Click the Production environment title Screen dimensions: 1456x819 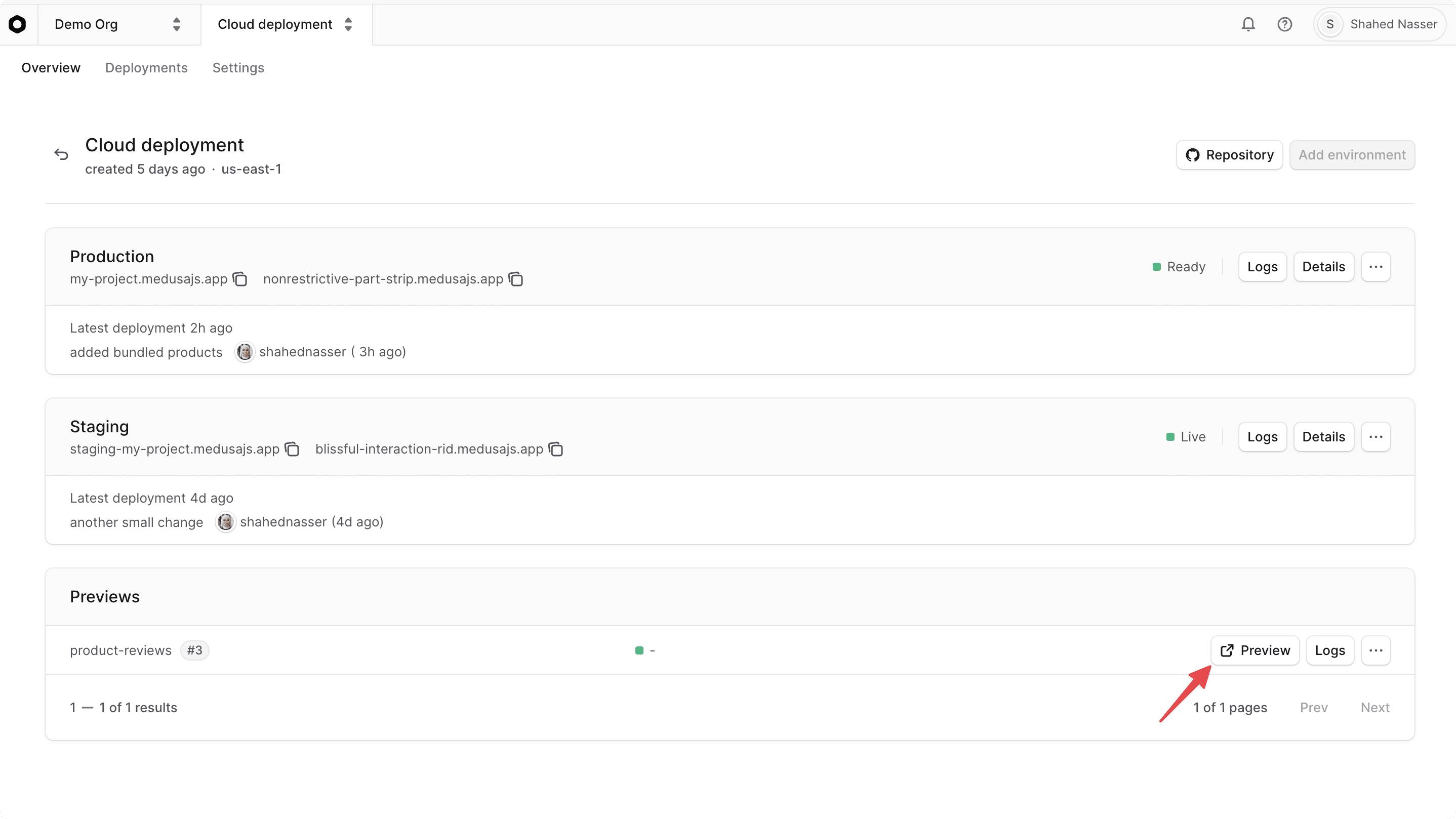[x=112, y=257]
